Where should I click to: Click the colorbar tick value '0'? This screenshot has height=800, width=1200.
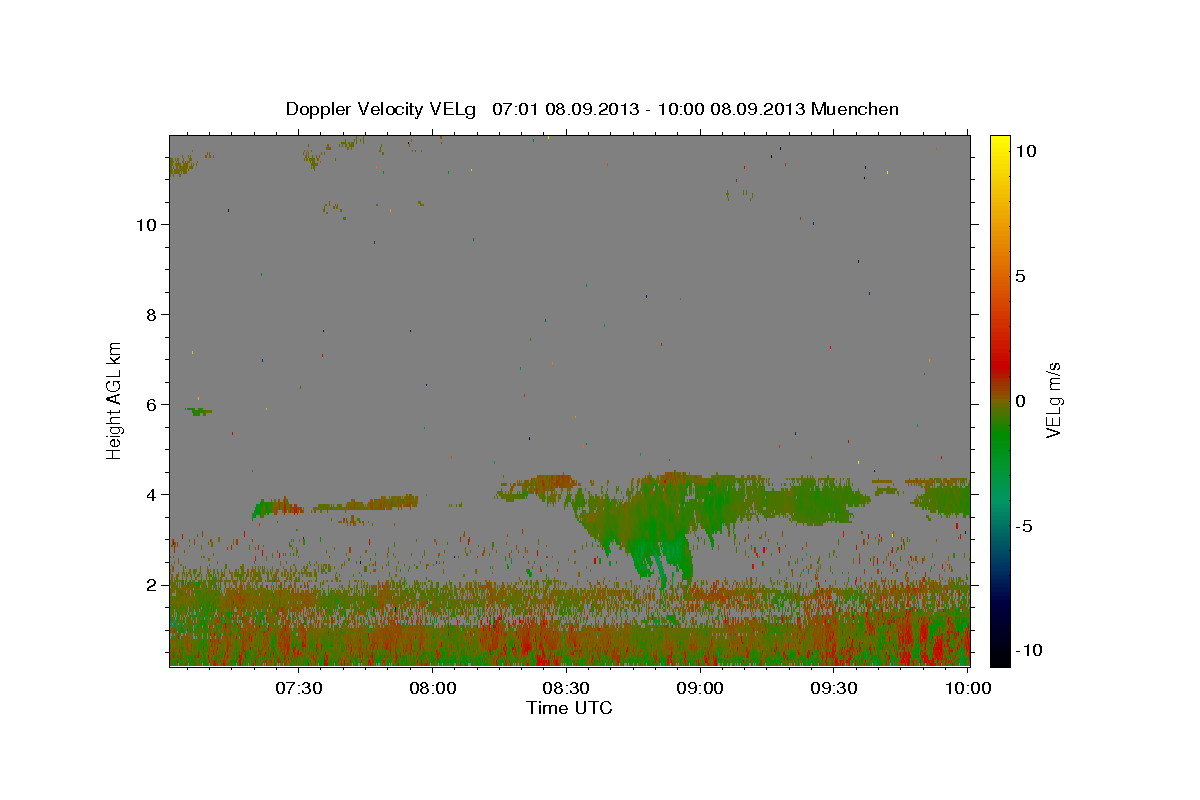[1020, 401]
